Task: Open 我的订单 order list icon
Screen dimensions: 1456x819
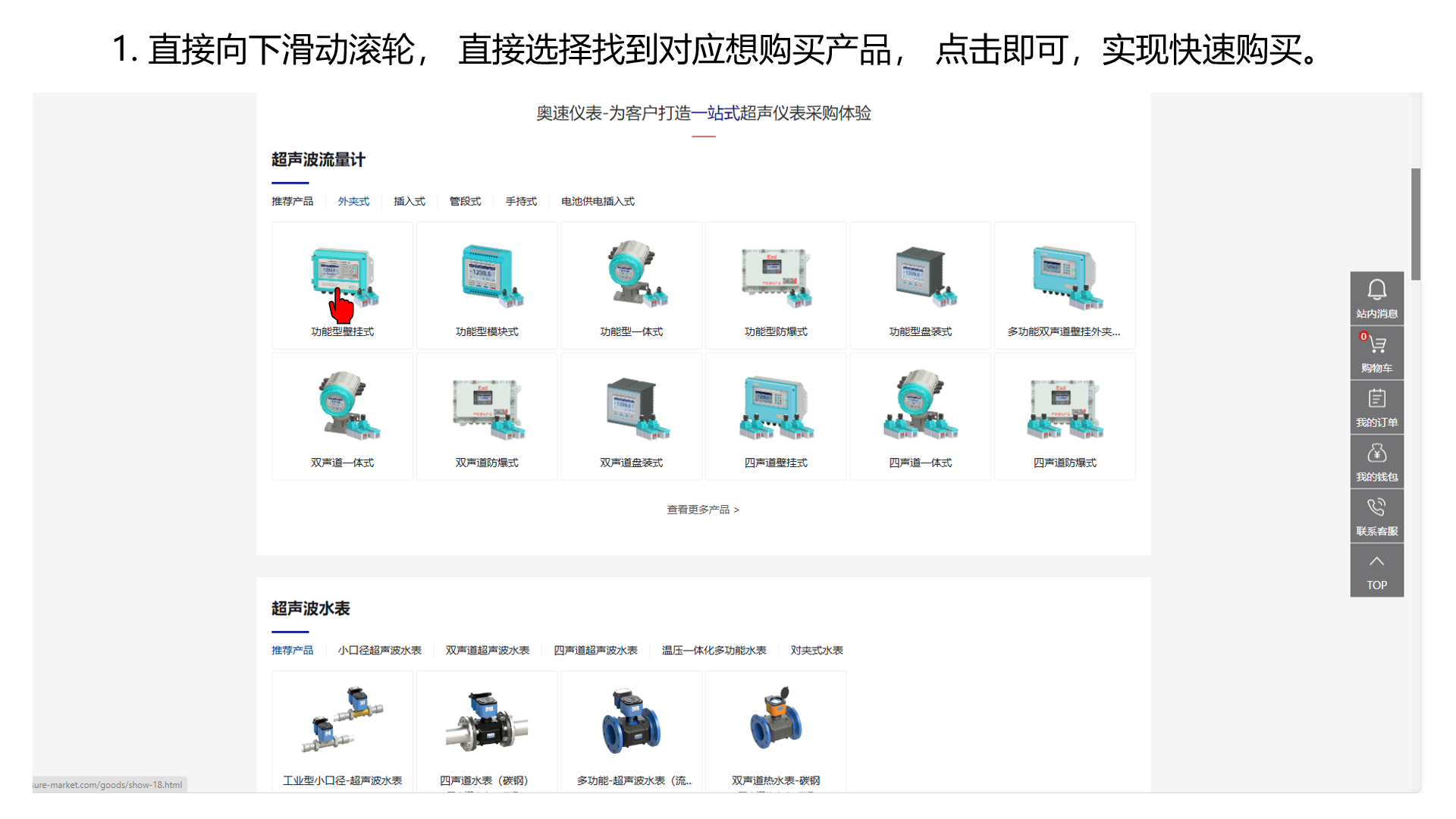Action: click(1376, 399)
